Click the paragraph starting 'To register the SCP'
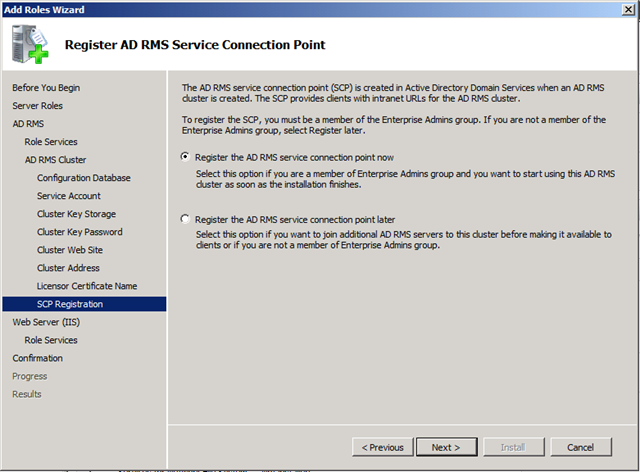The width and height of the screenshot is (640, 472). click(394, 125)
